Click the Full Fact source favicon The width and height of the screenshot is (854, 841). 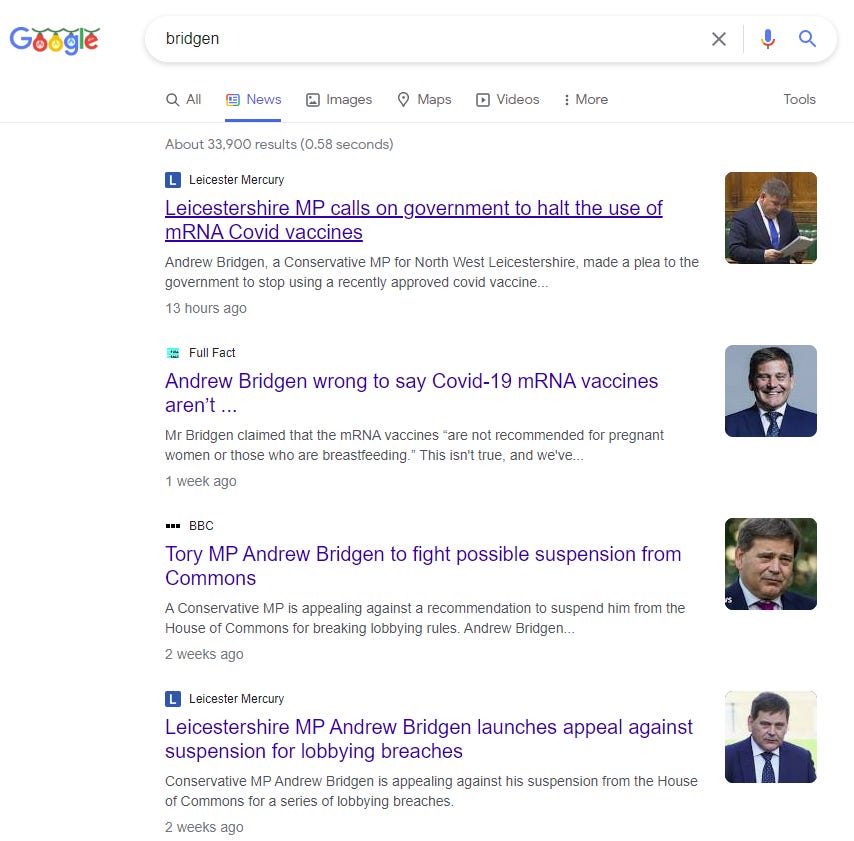click(173, 353)
